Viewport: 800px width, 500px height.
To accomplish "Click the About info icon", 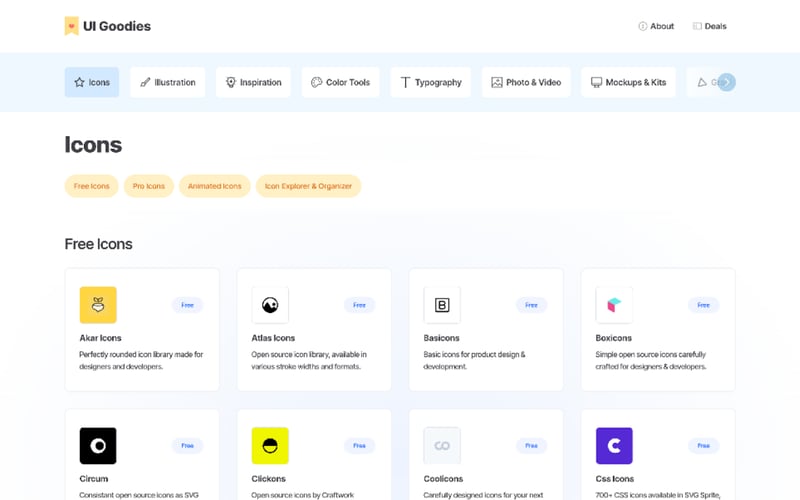I will click(x=642, y=26).
